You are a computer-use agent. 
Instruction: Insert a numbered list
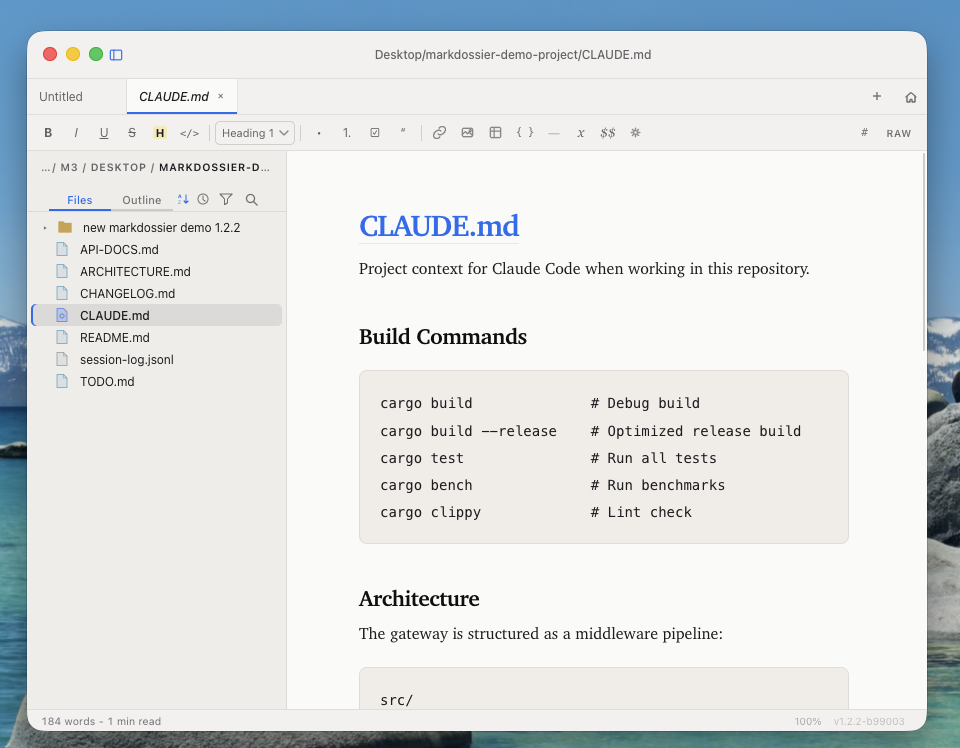pyautogui.click(x=347, y=133)
